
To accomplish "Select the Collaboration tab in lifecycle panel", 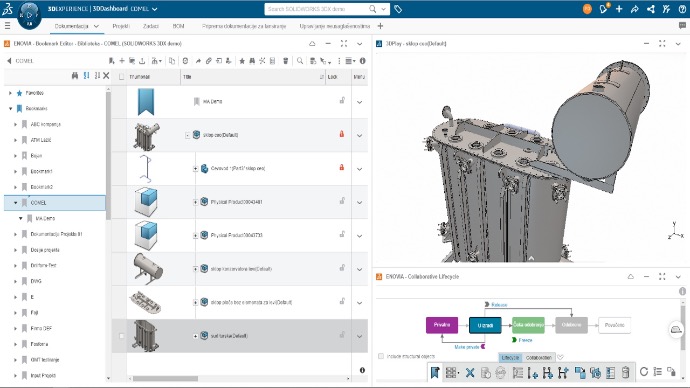I will [x=539, y=358].
